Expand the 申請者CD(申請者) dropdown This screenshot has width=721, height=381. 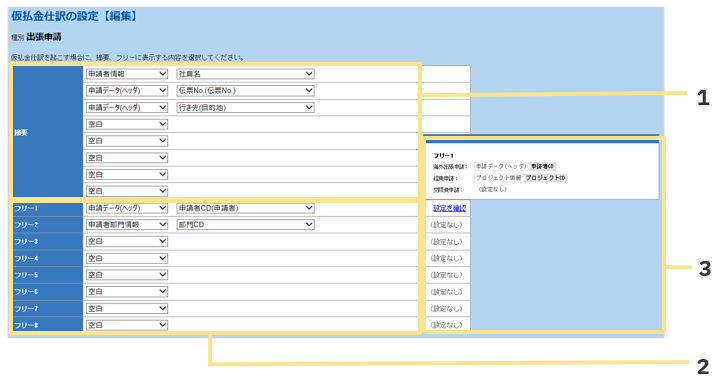coord(246,208)
